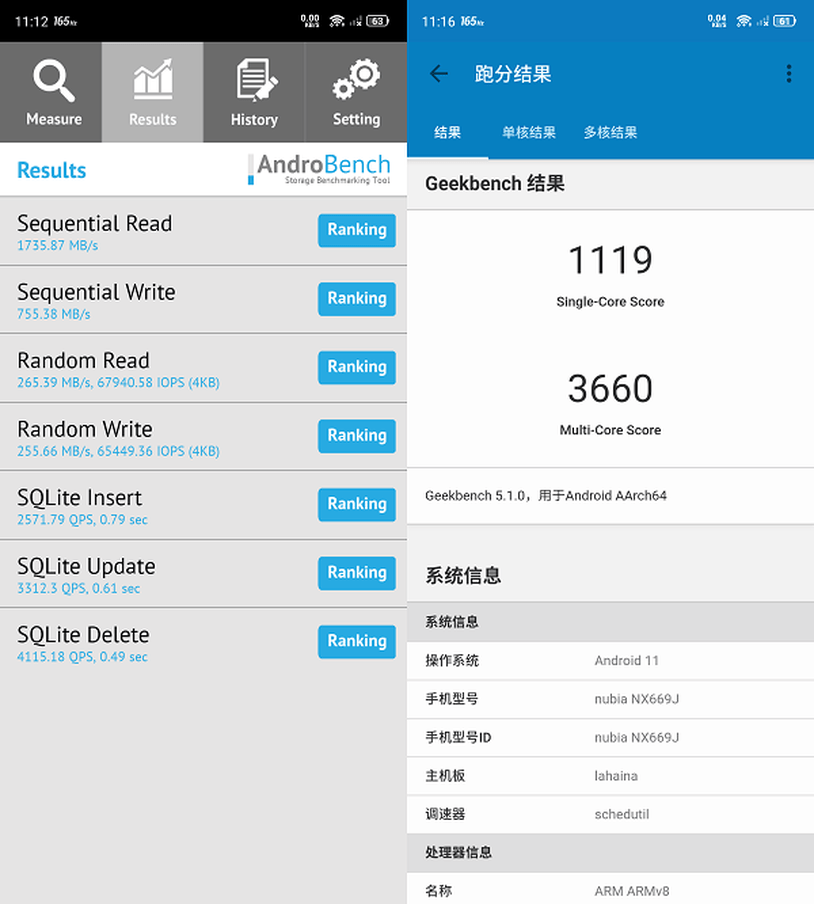Tap the battery icon showing 61
814x904 pixels.
785,21
